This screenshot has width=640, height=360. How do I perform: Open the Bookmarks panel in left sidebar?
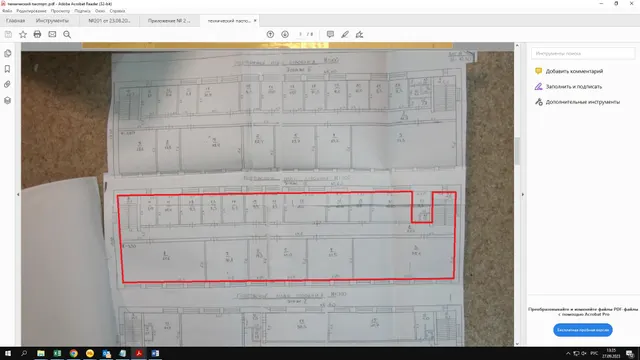coord(7,69)
